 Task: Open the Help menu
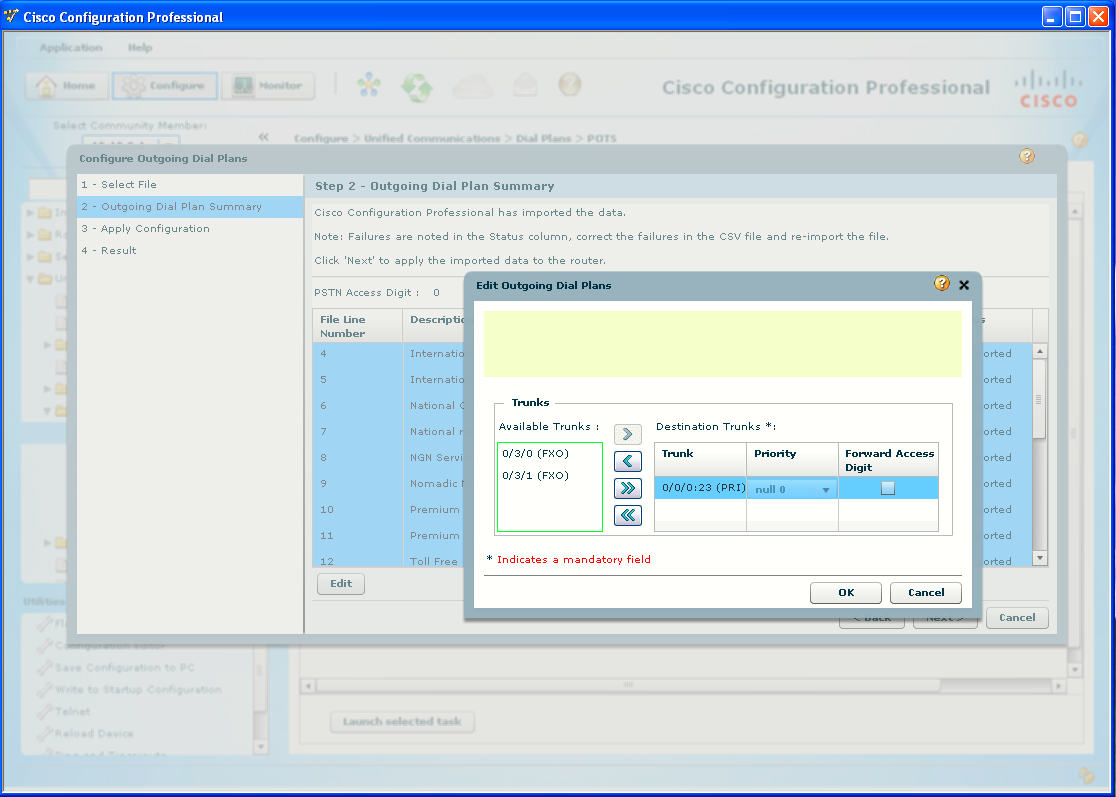(140, 48)
